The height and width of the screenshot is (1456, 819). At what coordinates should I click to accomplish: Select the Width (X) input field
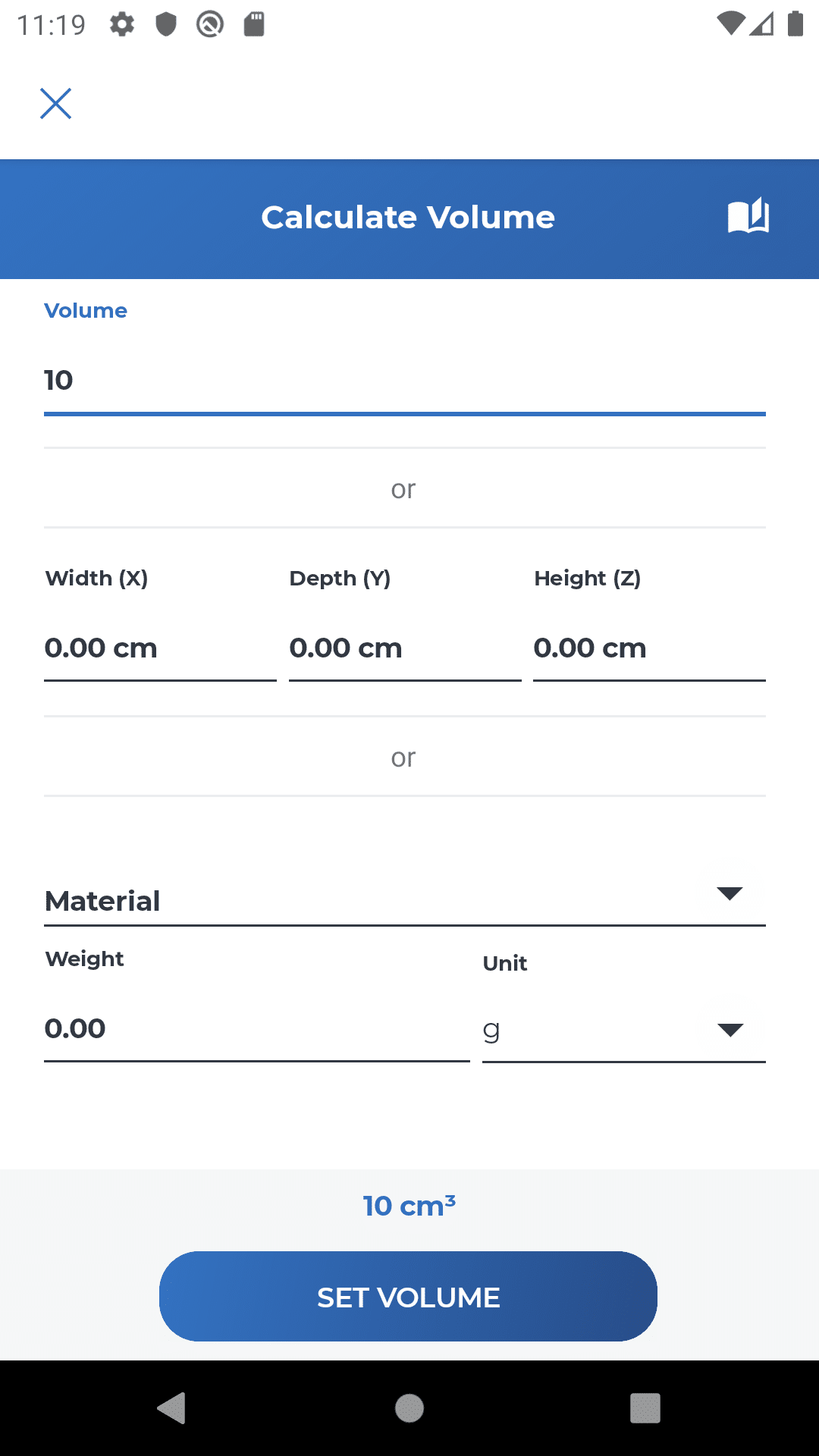(x=160, y=649)
